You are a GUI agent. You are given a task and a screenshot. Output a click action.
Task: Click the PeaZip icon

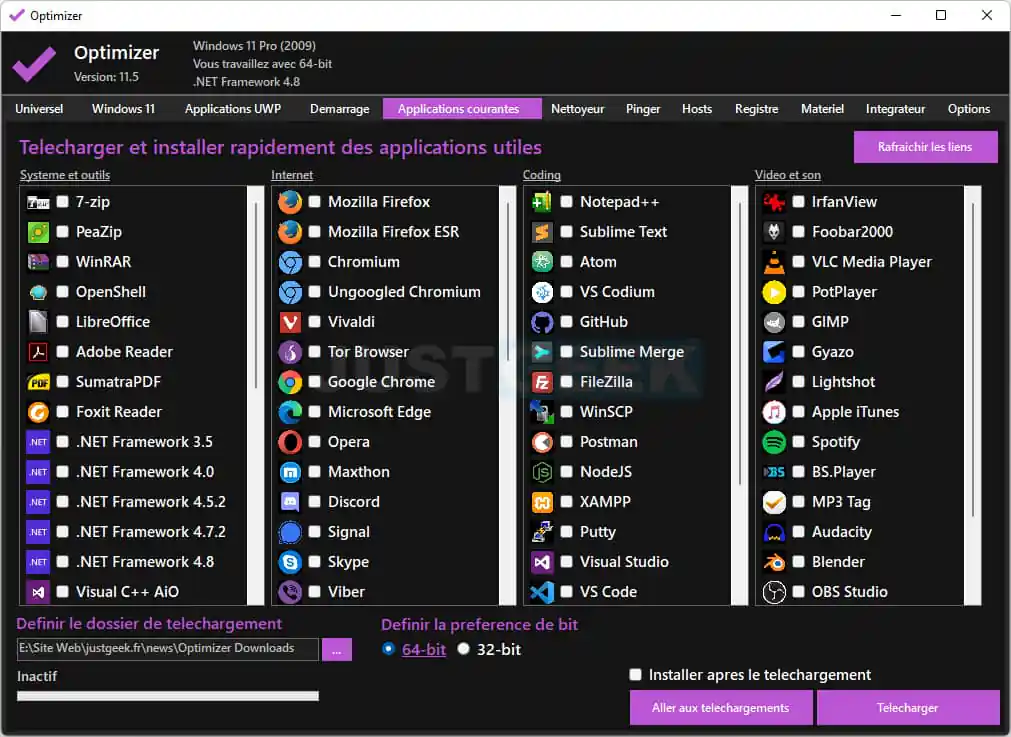(38, 232)
